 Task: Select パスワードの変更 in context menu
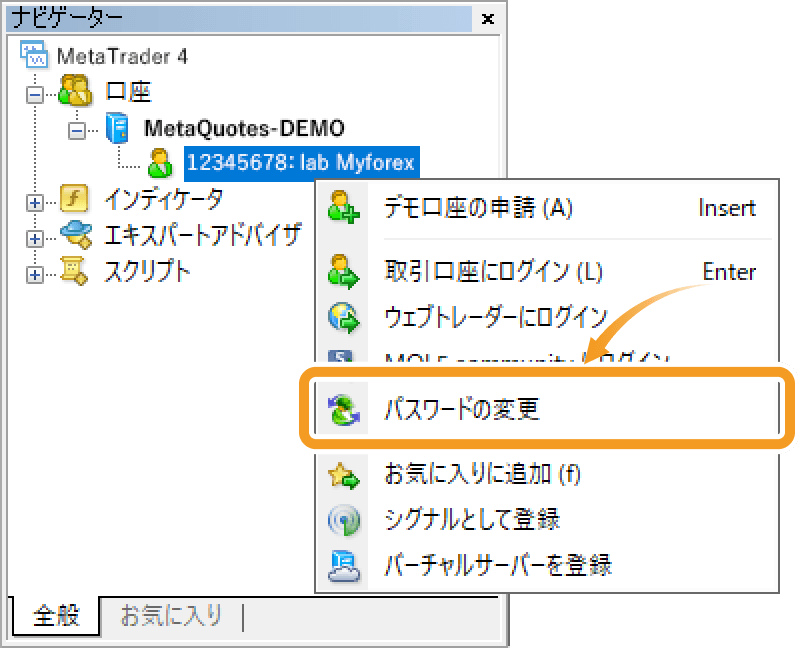click(x=547, y=409)
